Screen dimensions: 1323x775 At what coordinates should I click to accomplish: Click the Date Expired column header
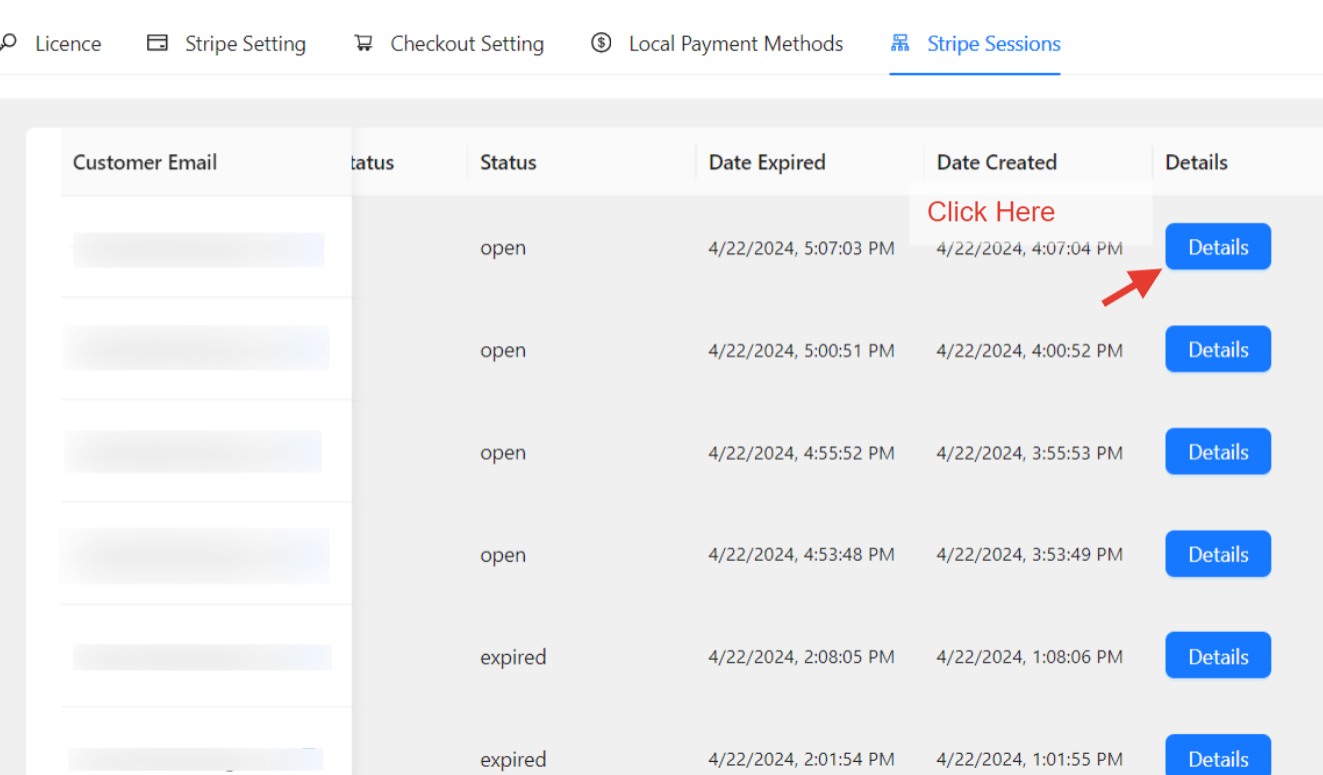[766, 162]
